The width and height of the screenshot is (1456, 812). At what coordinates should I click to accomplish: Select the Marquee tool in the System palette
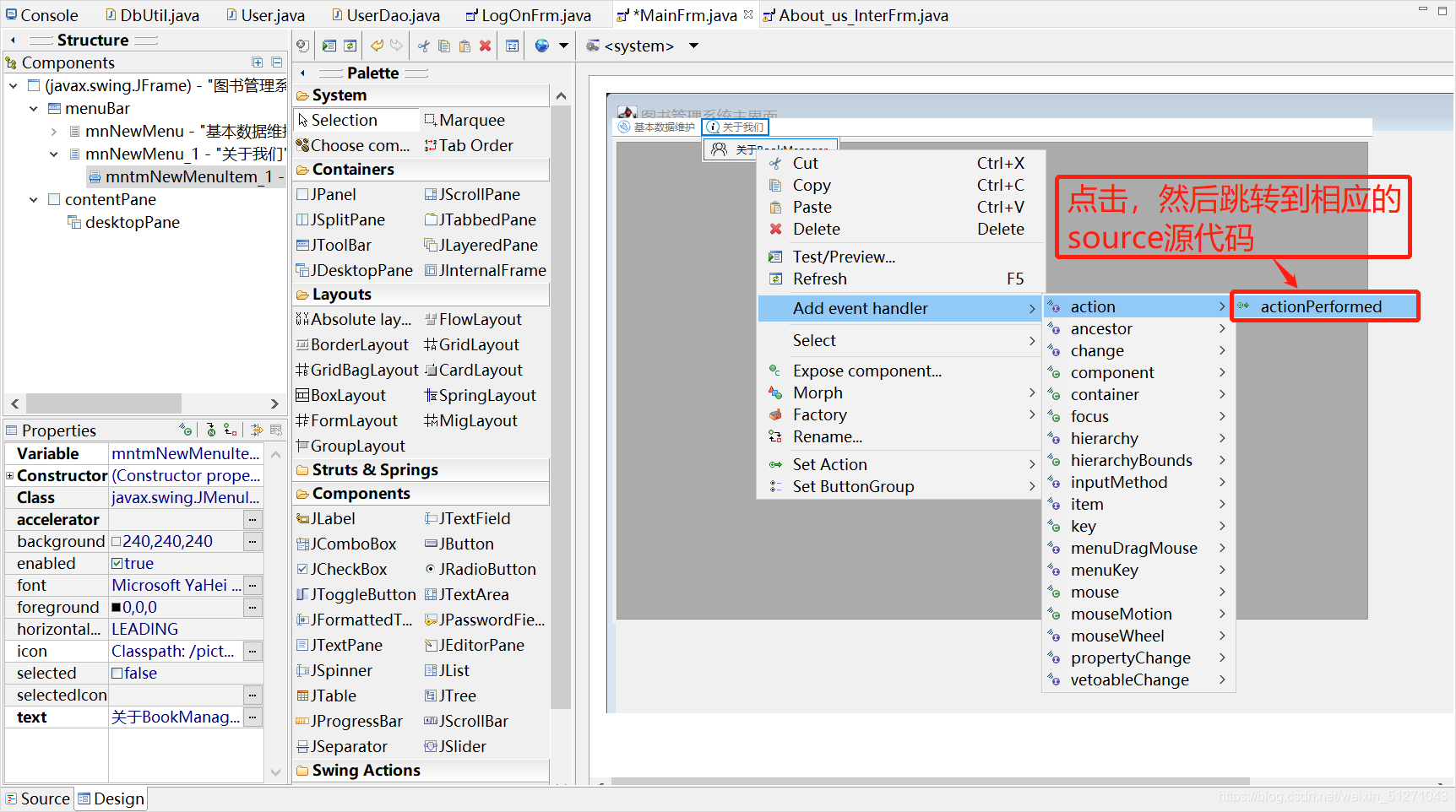[470, 120]
